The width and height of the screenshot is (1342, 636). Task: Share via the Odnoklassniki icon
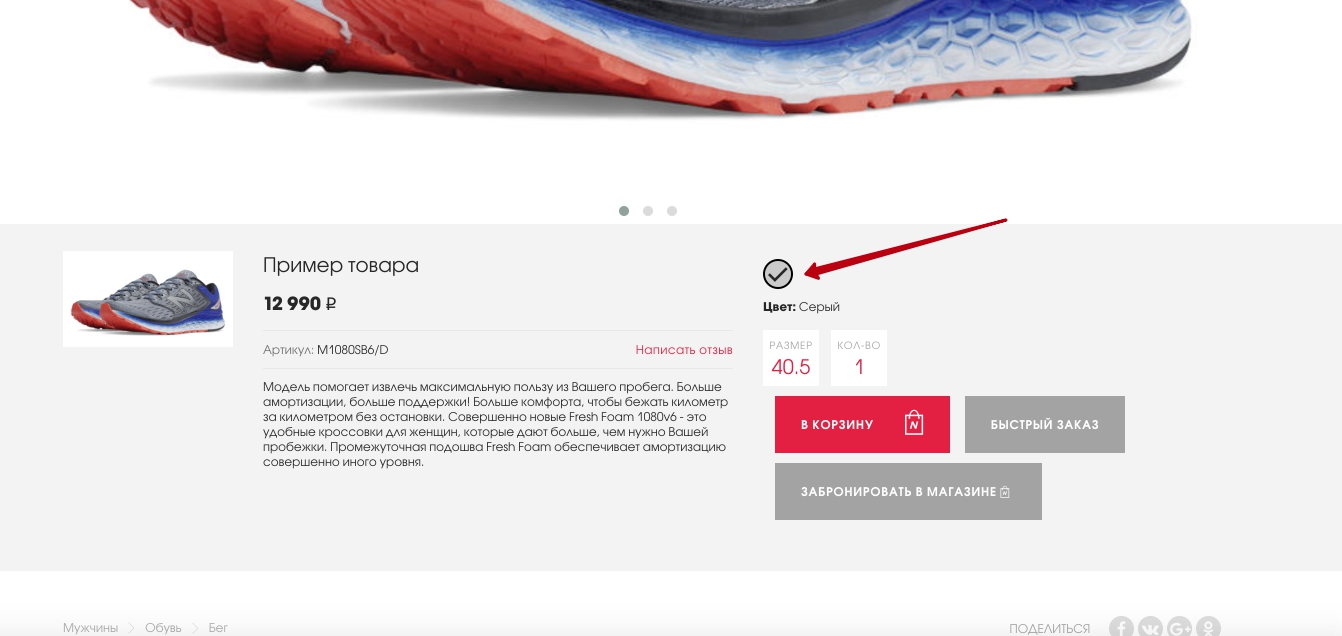[1209, 627]
